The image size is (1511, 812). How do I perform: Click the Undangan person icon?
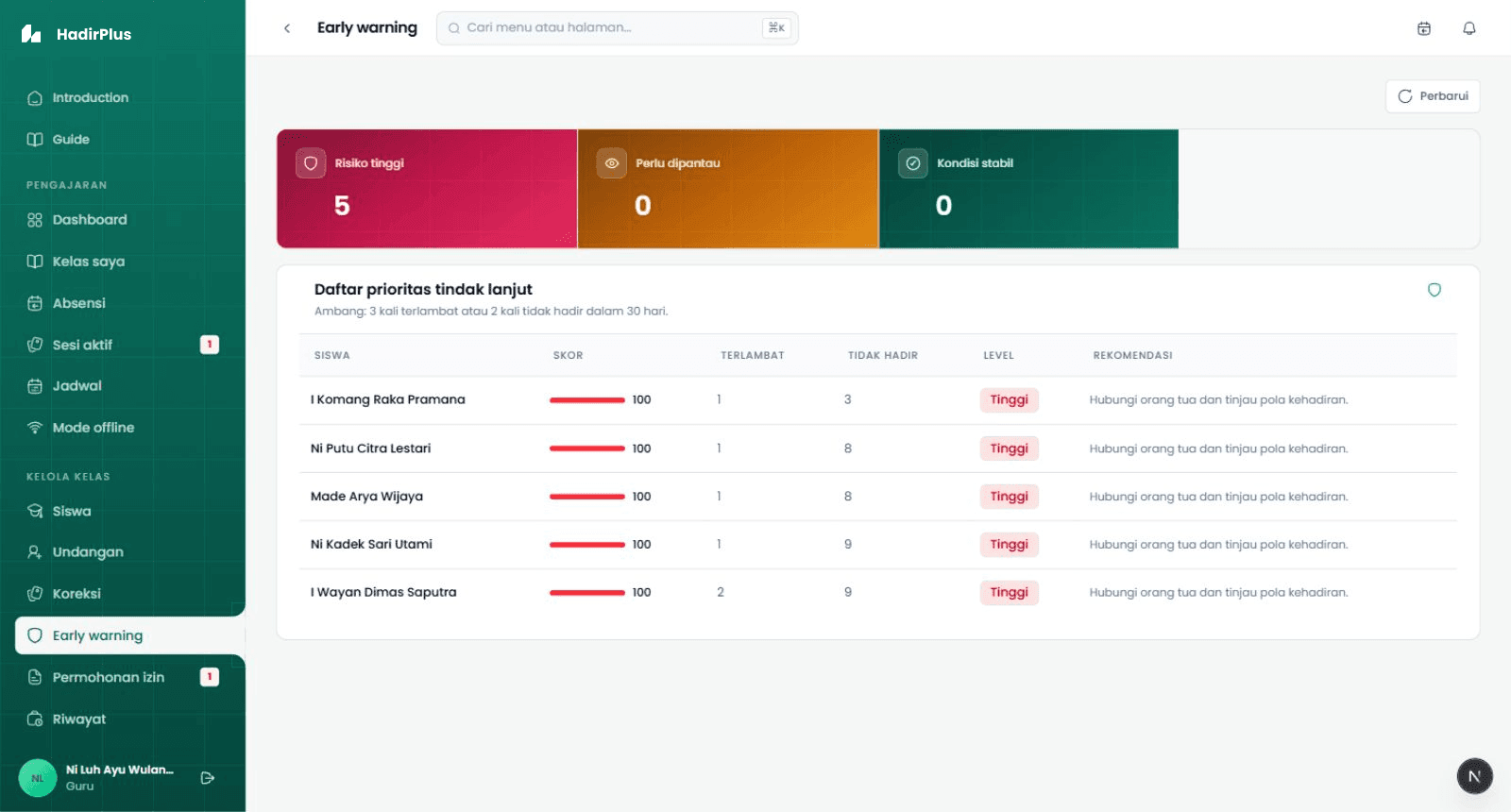tap(35, 552)
